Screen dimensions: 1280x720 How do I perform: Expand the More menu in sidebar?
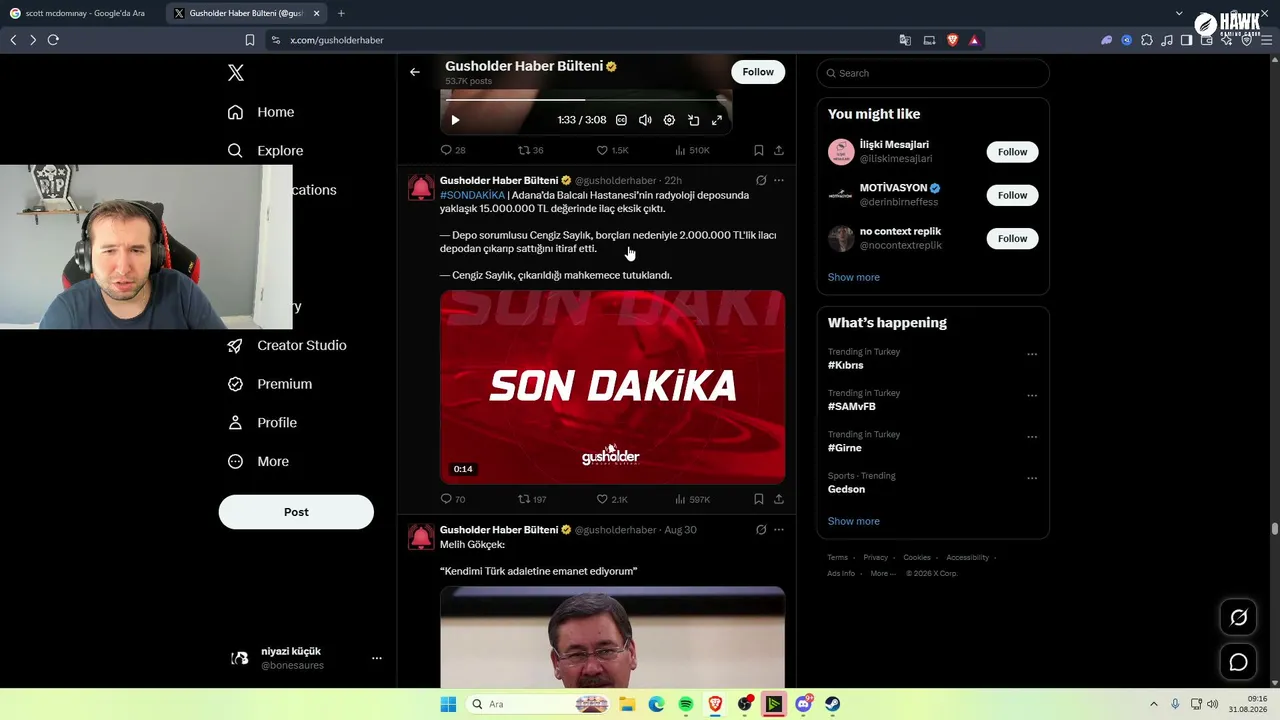[258, 462]
